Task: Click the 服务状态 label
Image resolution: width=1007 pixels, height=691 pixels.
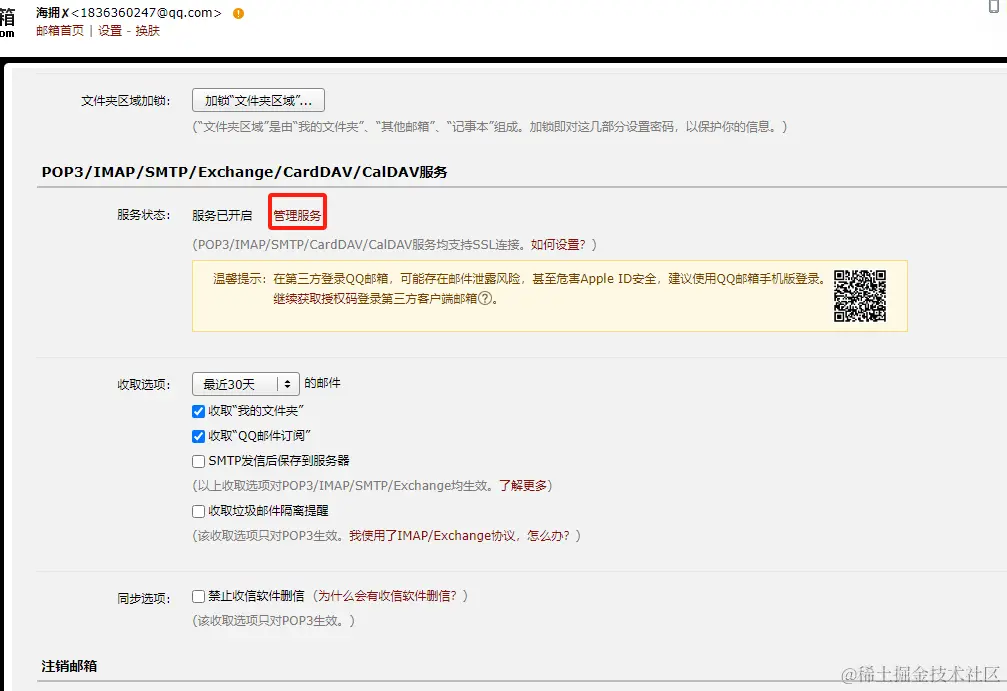Action: click(144, 215)
